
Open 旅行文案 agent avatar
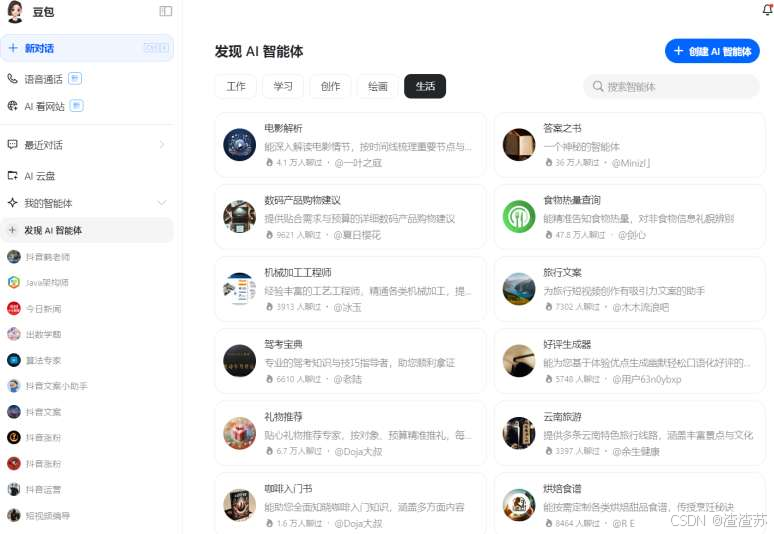coord(519,289)
